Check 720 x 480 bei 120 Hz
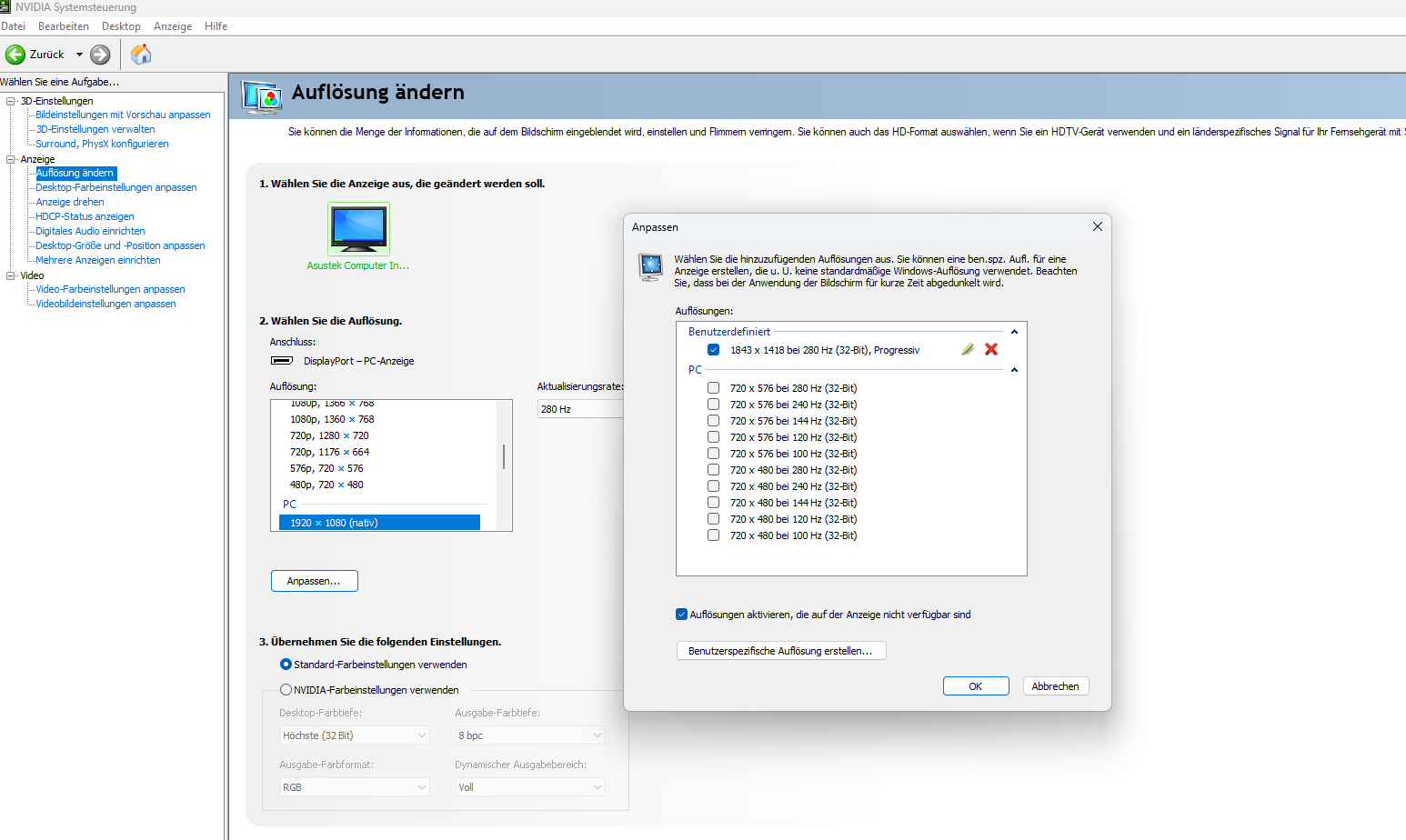Viewport: 1406px width, 840px height. [x=713, y=519]
